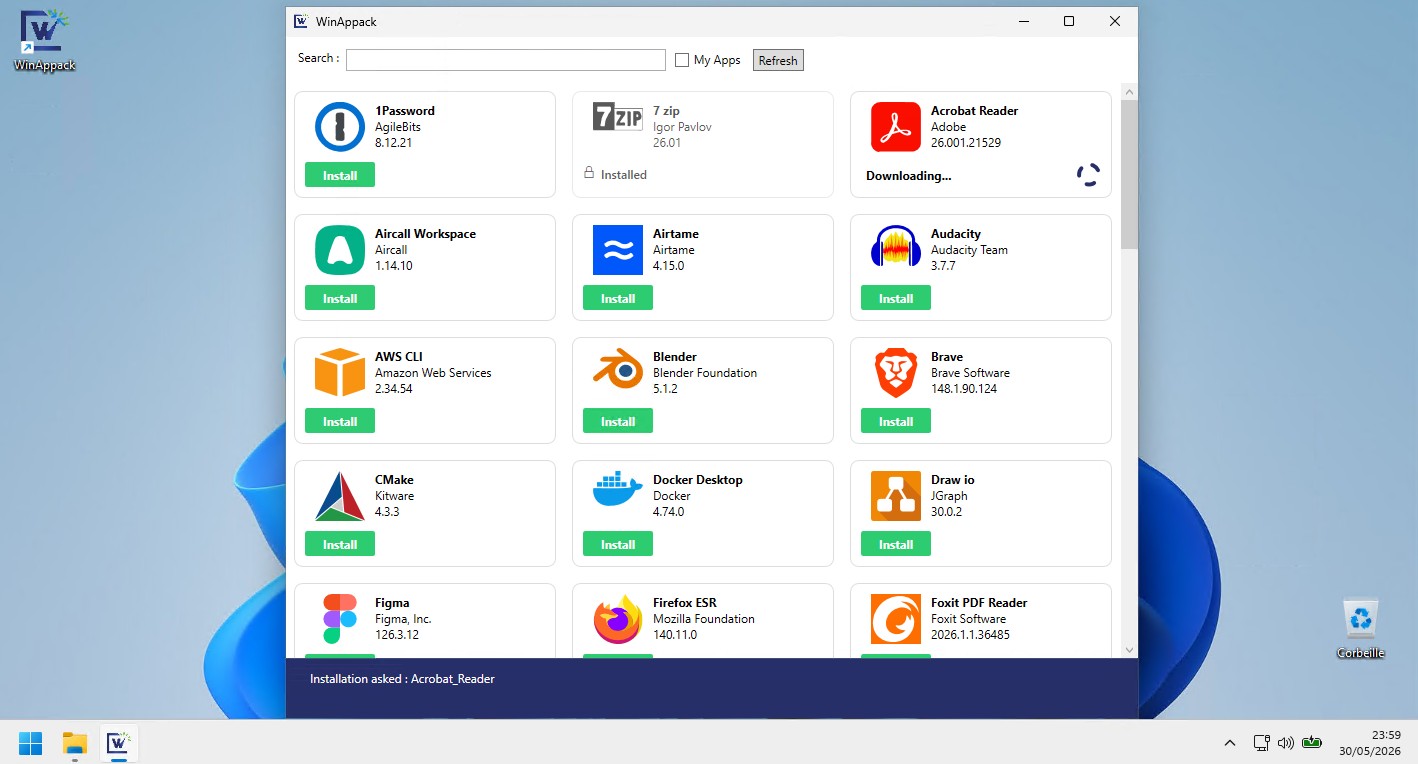This screenshot has height=764, width=1418.
Task: Open the WinAppack desktop shortcut
Action: point(44,40)
